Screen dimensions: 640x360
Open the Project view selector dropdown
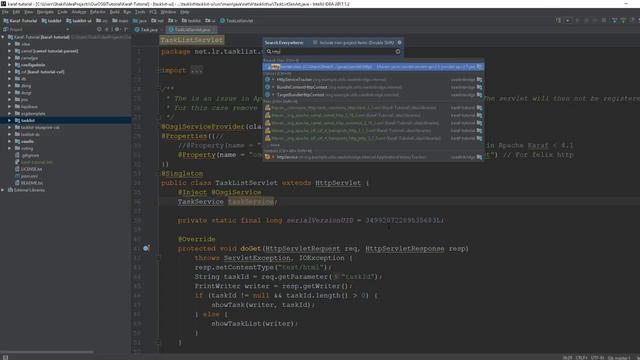click(67, 30)
